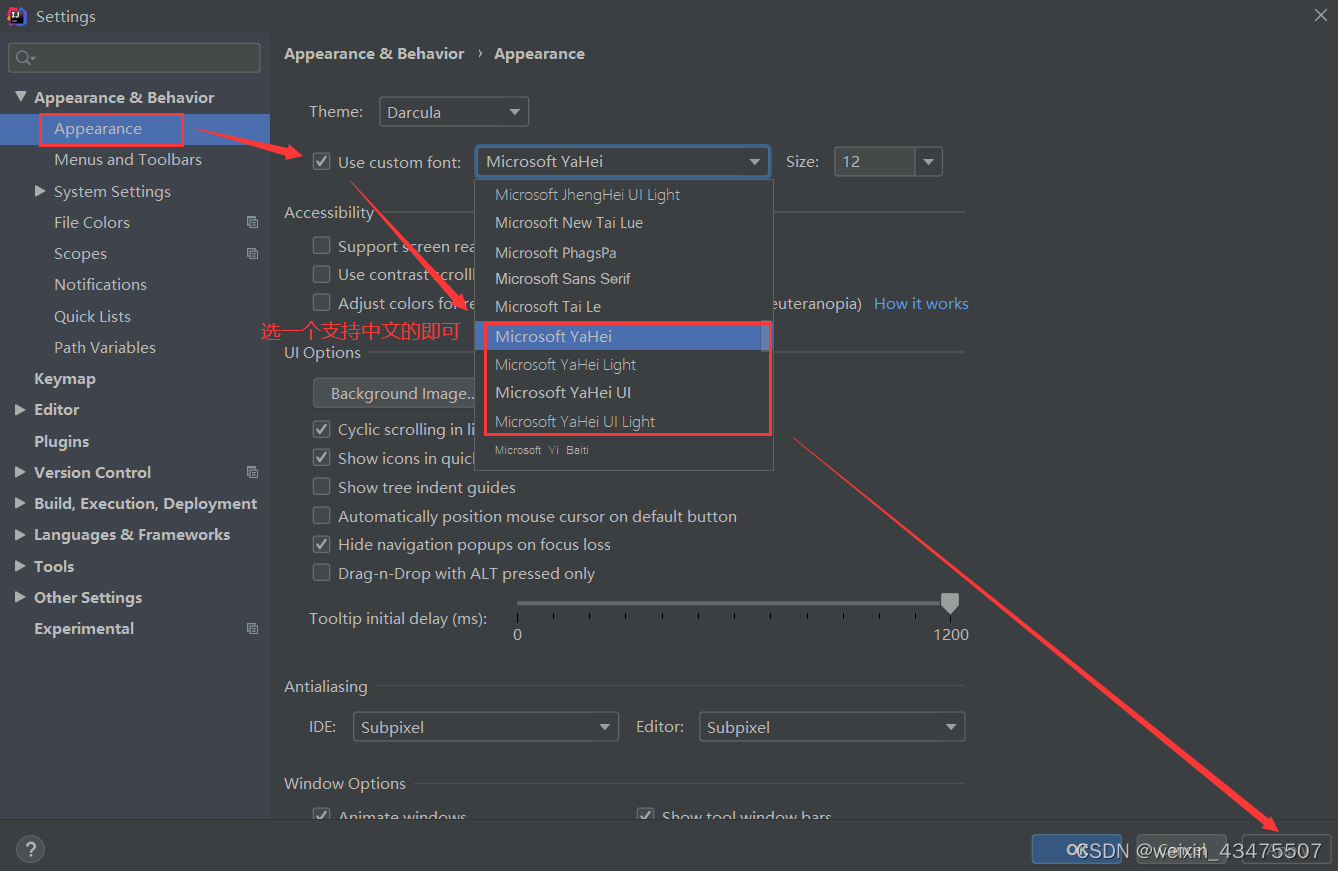The image size is (1338, 871).
Task: Open the custom font combo box
Action: coord(622,161)
